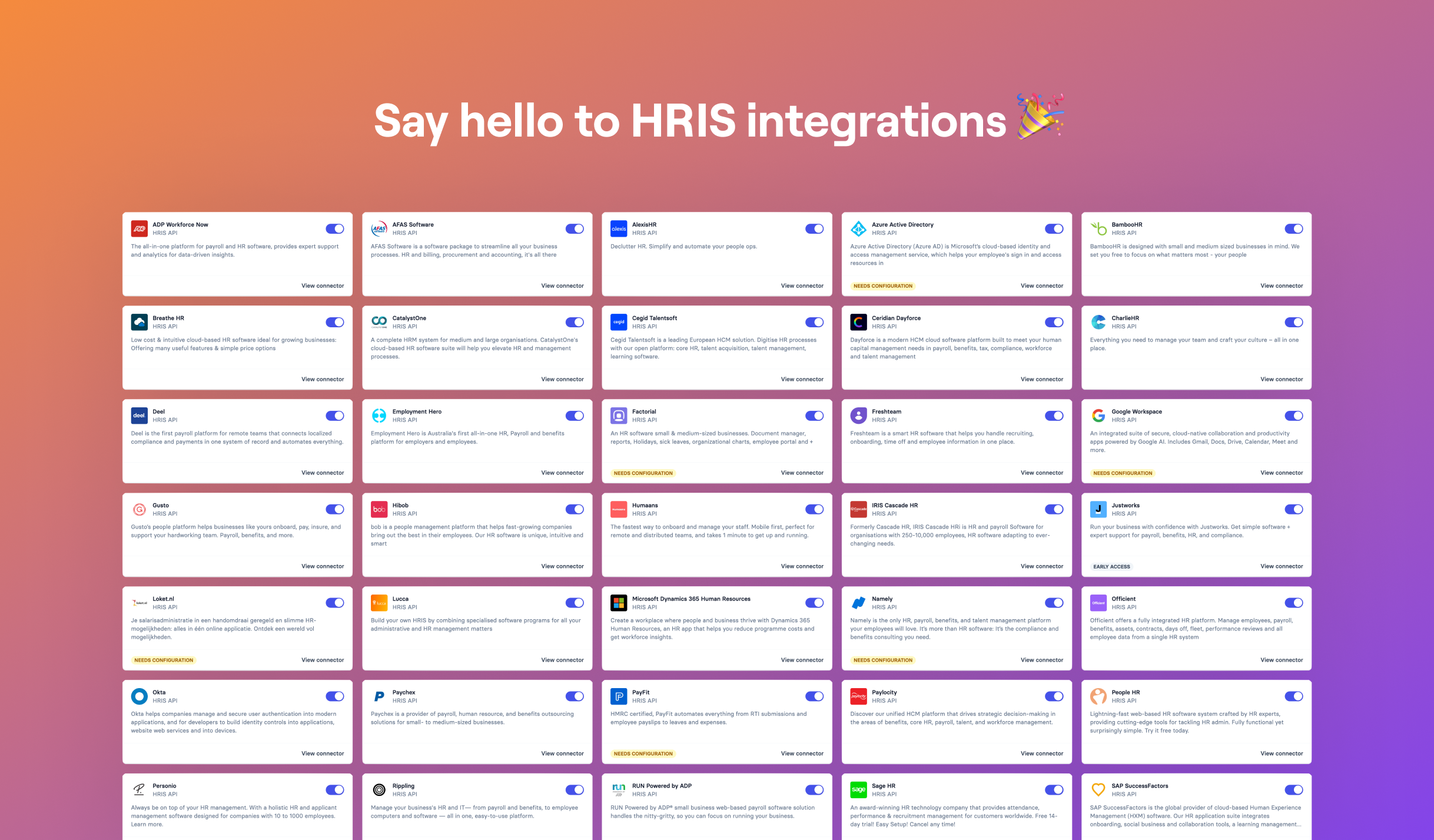Turn off the AlexisHR integration switch
The width and height of the screenshot is (1434, 840).
[815, 228]
